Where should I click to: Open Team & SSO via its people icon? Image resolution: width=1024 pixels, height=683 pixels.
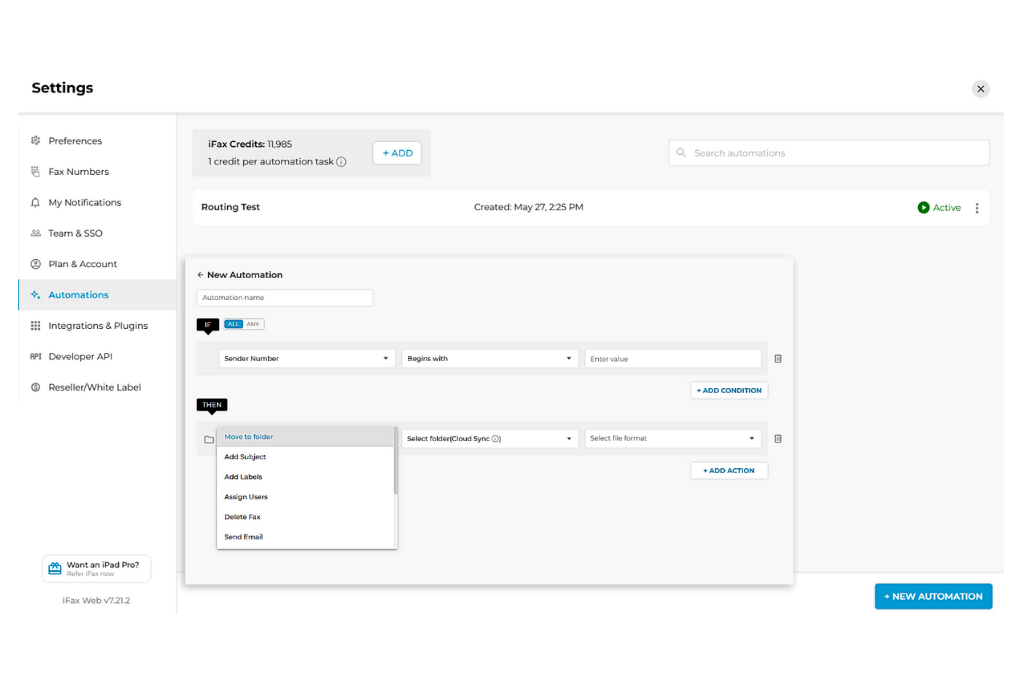pos(36,233)
